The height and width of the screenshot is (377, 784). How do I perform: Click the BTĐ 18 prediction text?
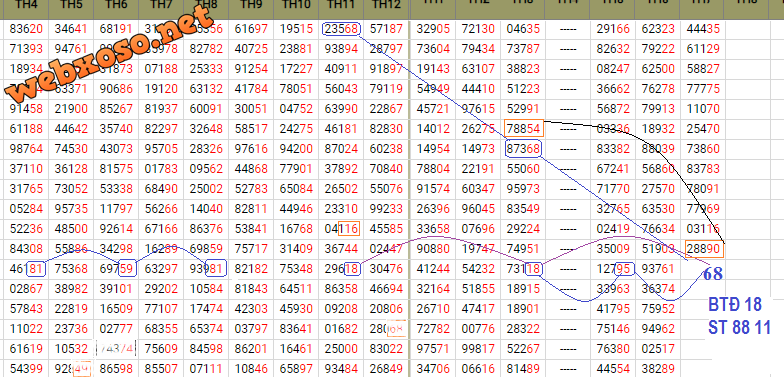pyautogui.click(x=734, y=304)
